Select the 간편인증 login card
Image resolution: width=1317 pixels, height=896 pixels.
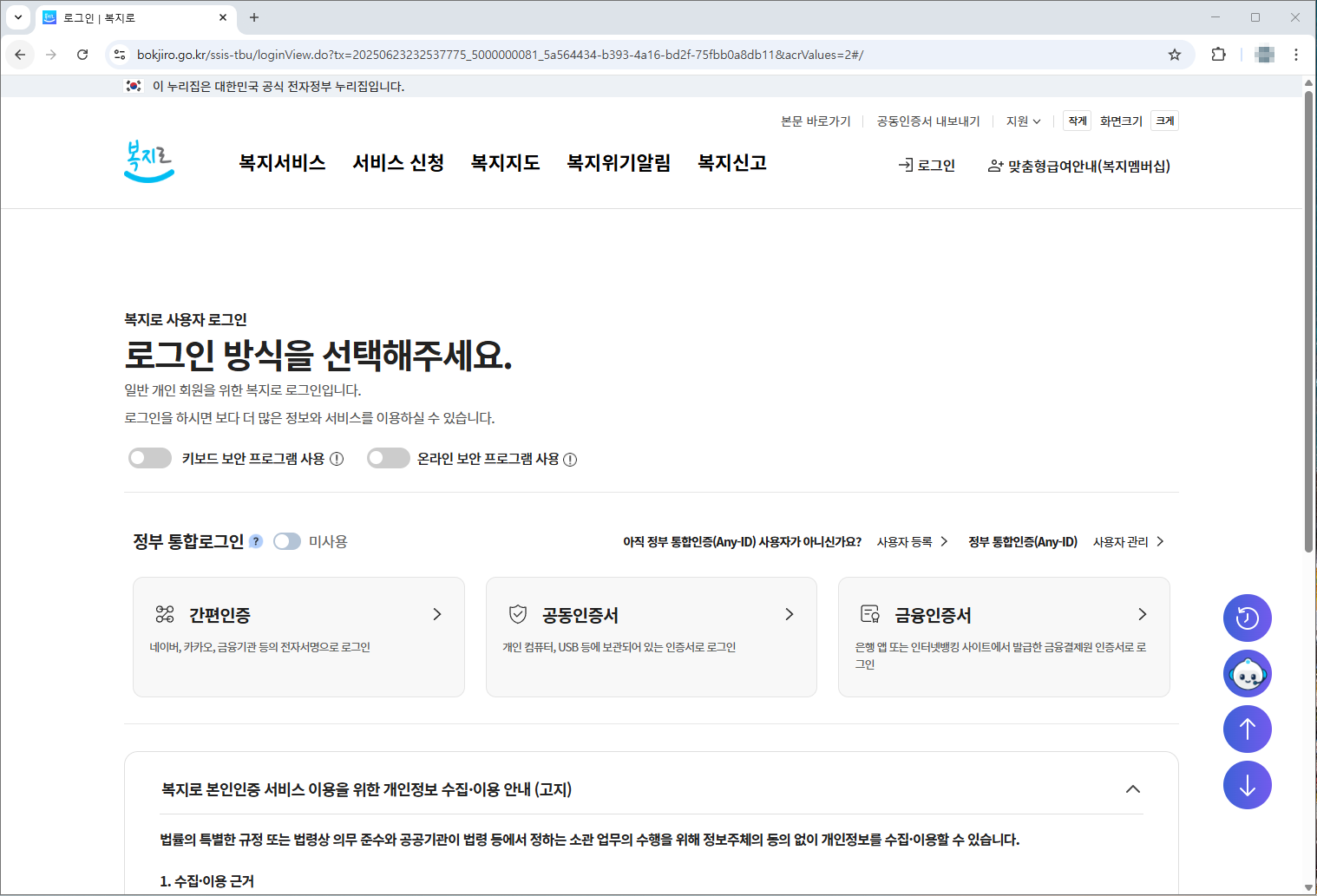(x=298, y=637)
